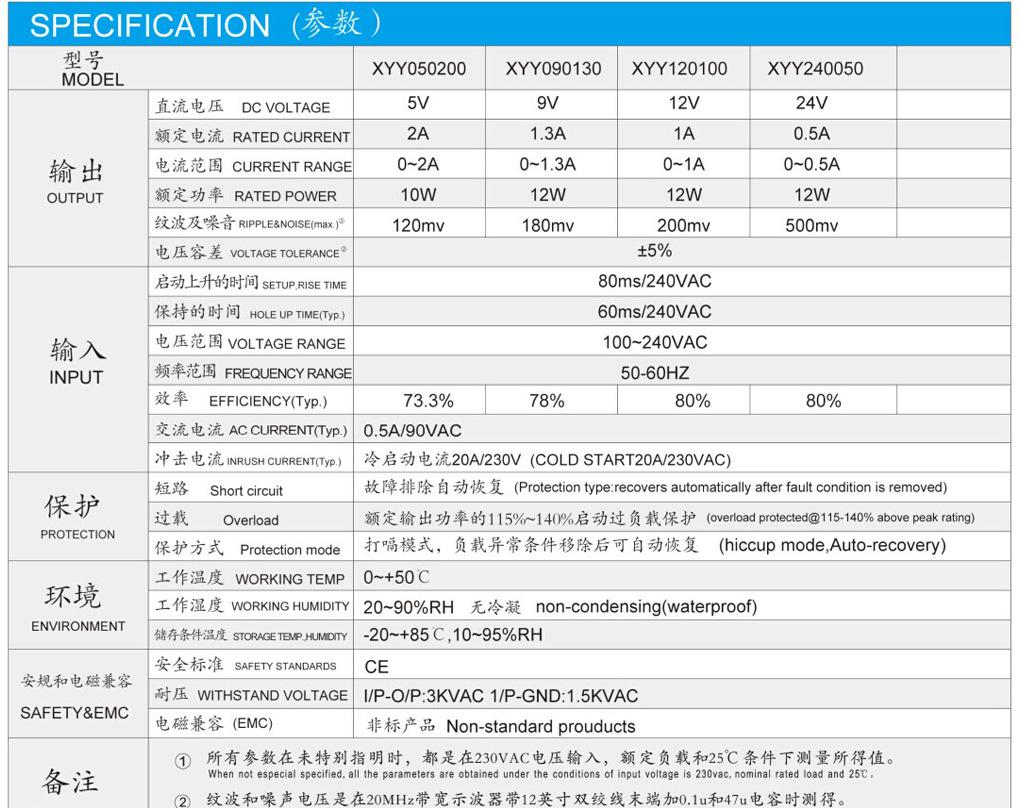Click the 0~+50℃ value
1020x808 pixels.
(x=396, y=577)
